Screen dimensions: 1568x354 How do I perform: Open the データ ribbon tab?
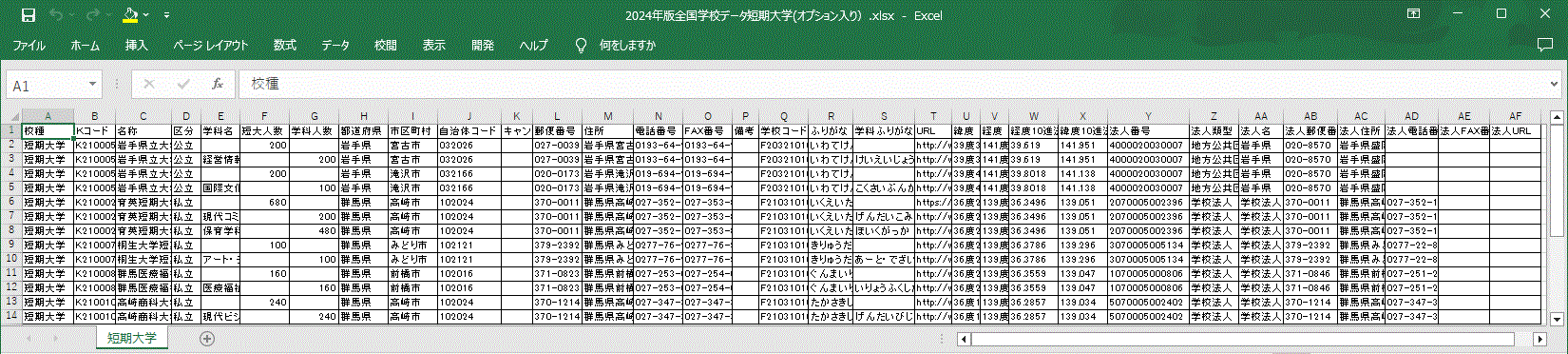click(335, 45)
